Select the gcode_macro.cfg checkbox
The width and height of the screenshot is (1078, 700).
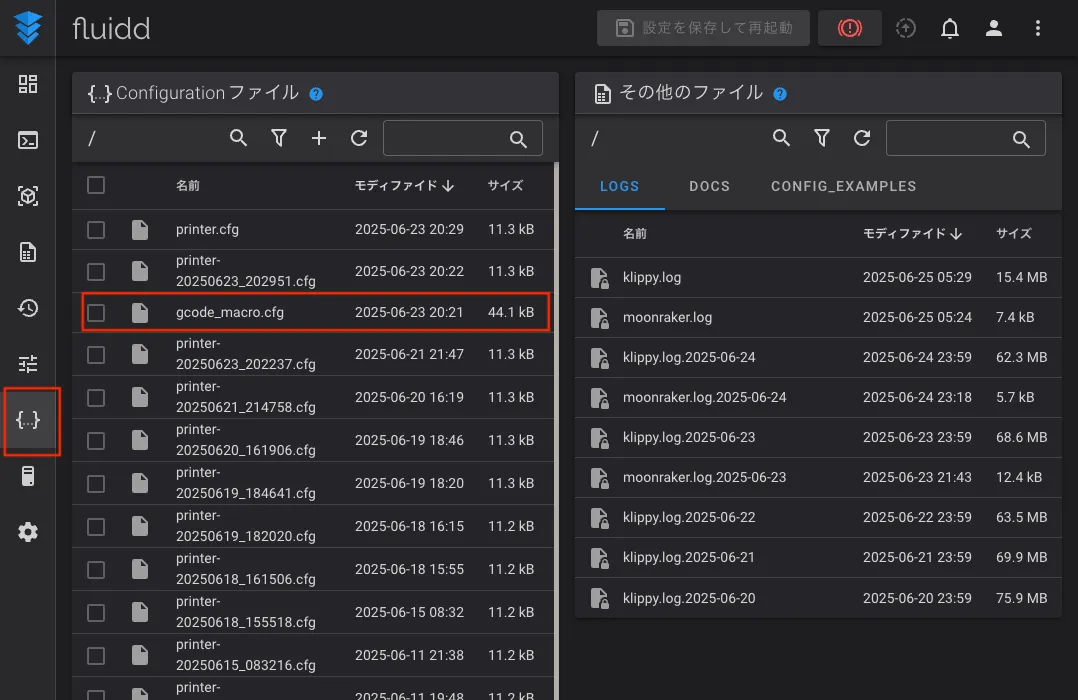[96, 313]
